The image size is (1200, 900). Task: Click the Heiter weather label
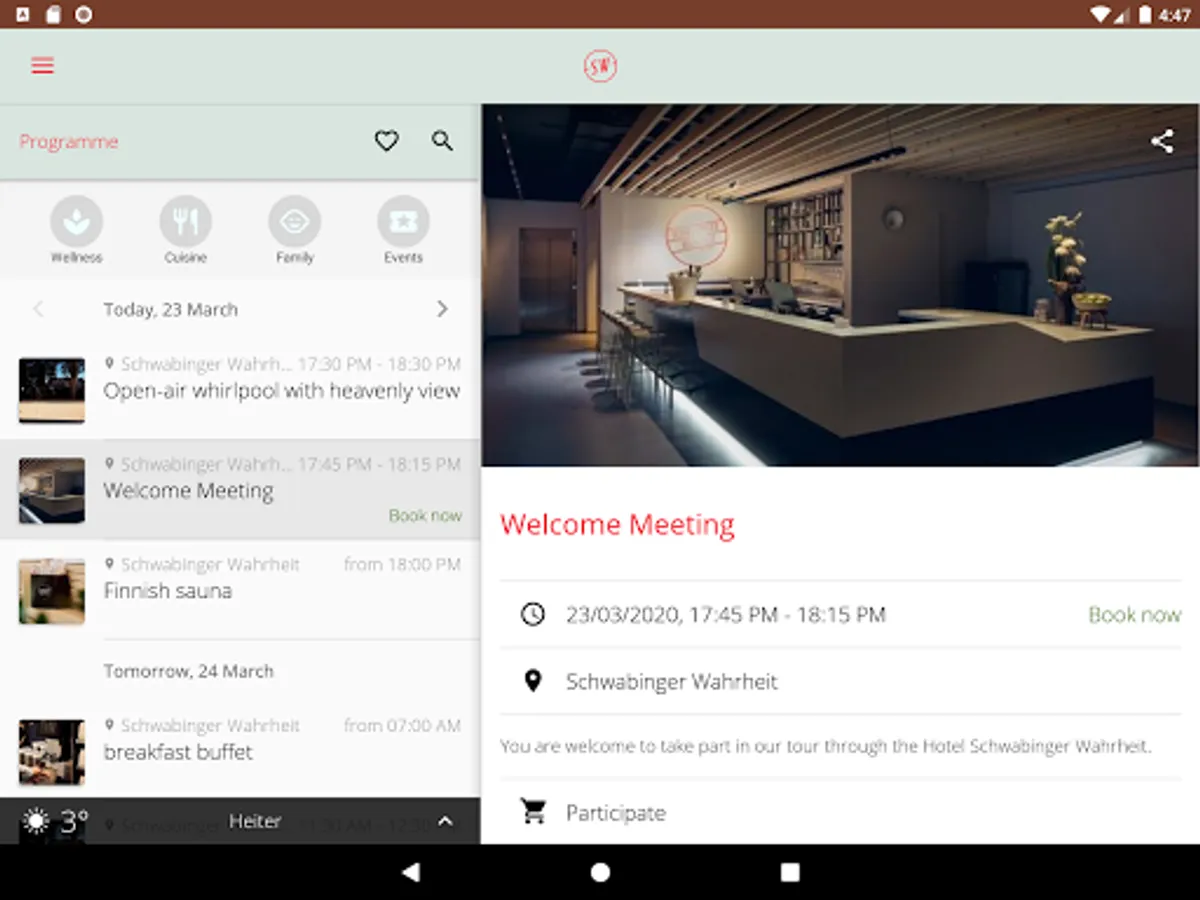tap(255, 821)
